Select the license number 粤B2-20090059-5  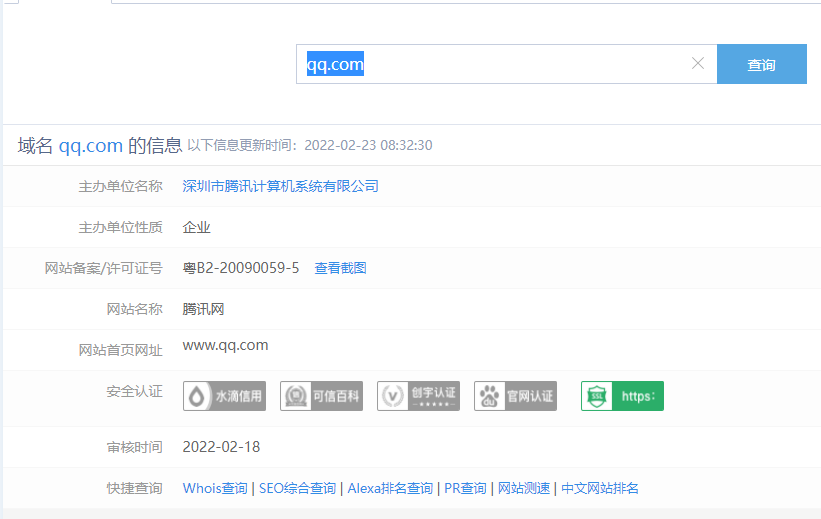241,268
